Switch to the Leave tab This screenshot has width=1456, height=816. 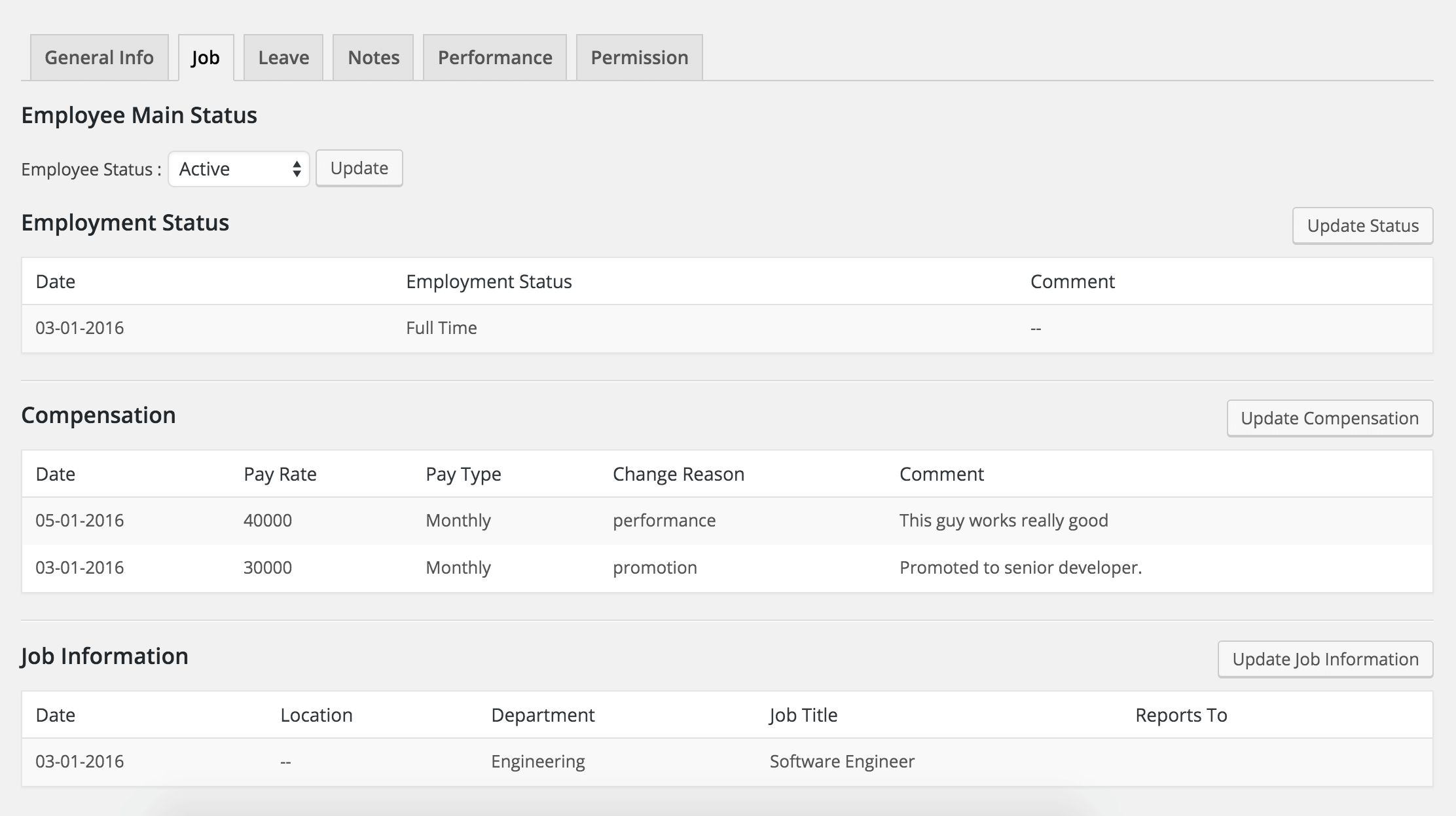(x=283, y=58)
